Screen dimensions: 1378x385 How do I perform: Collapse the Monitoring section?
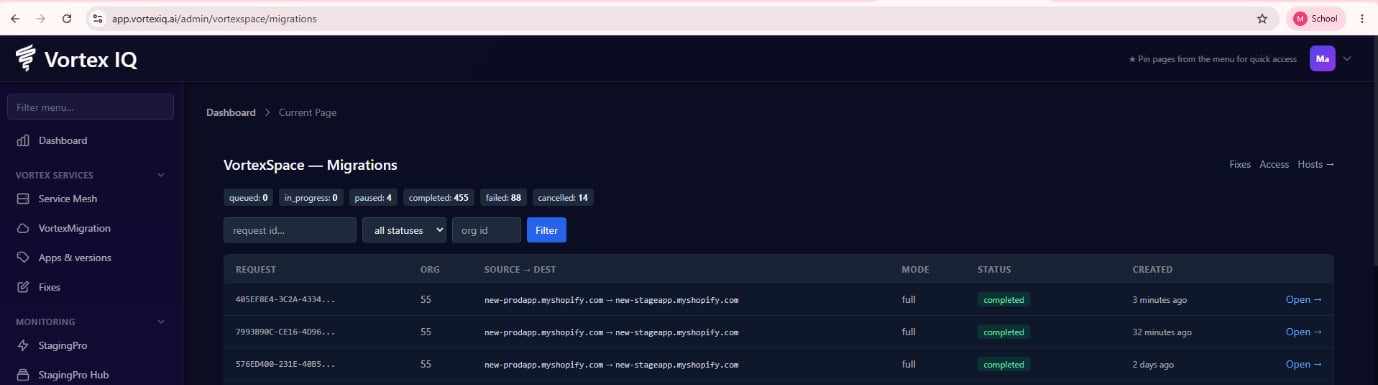pyautogui.click(x=162, y=322)
